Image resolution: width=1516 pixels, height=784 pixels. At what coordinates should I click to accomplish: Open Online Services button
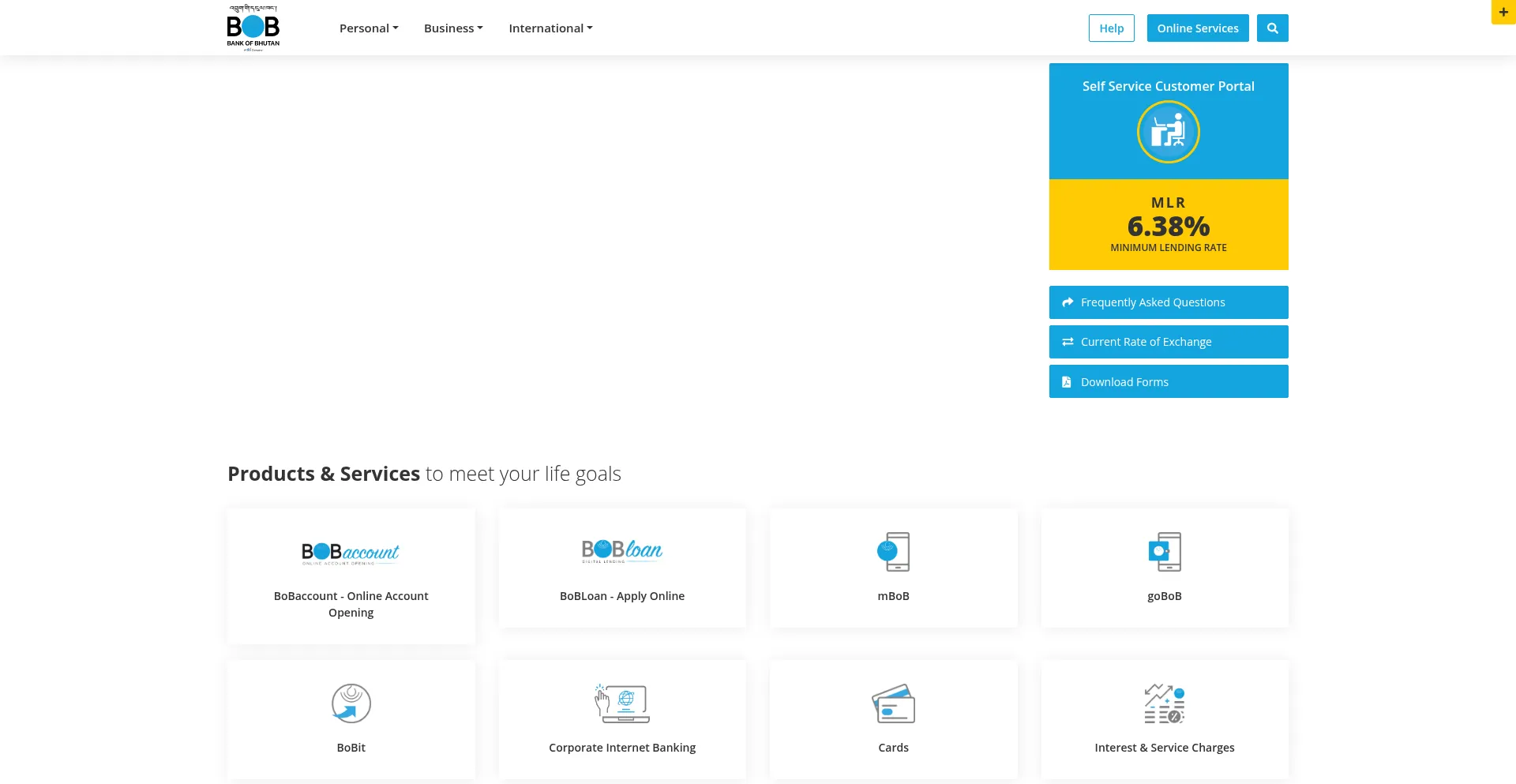point(1197,28)
